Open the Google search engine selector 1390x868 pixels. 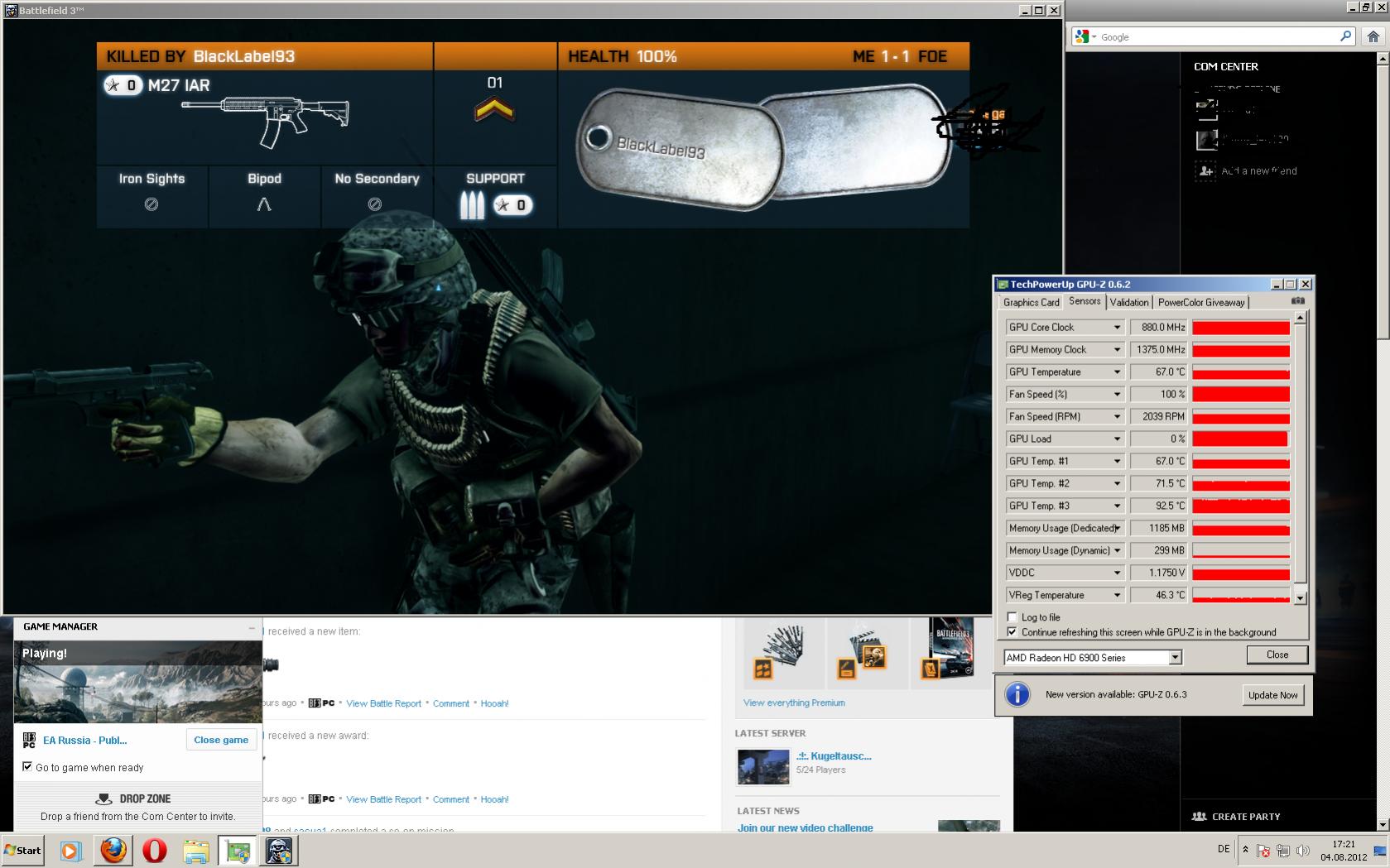coord(1085,36)
